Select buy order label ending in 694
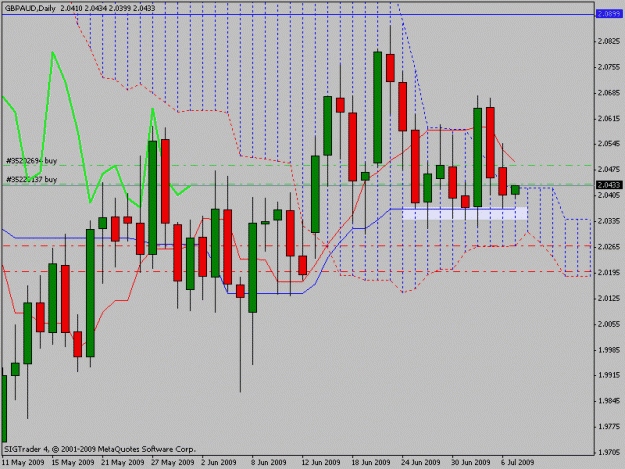This screenshot has width=625, height=469. point(31,161)
